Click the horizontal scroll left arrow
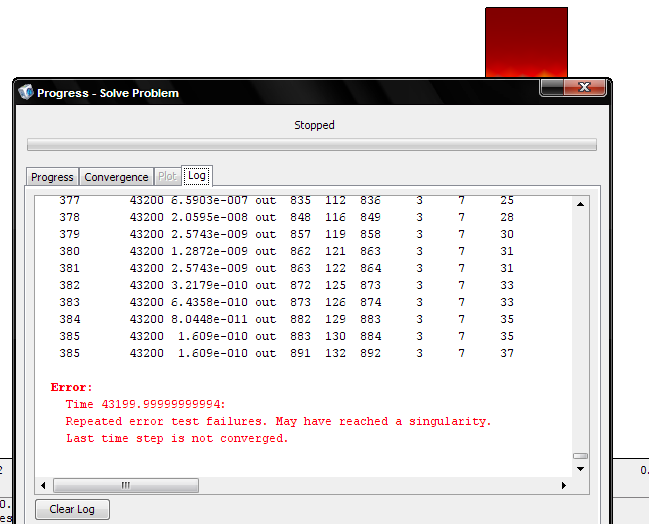The width and height of the screenshot is (649, 524). click(43, 485)
